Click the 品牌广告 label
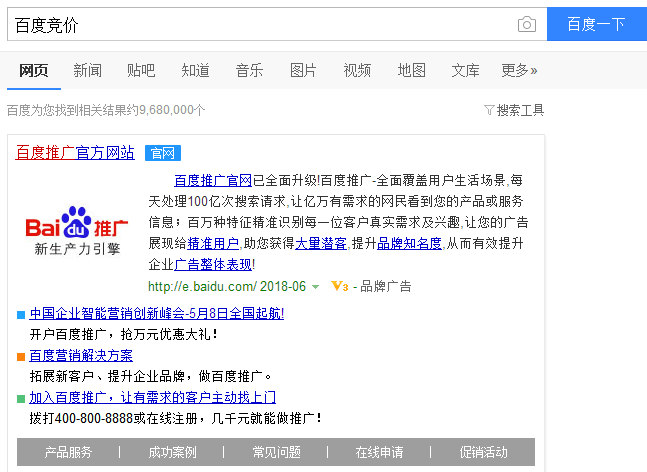 coord(386,286)
